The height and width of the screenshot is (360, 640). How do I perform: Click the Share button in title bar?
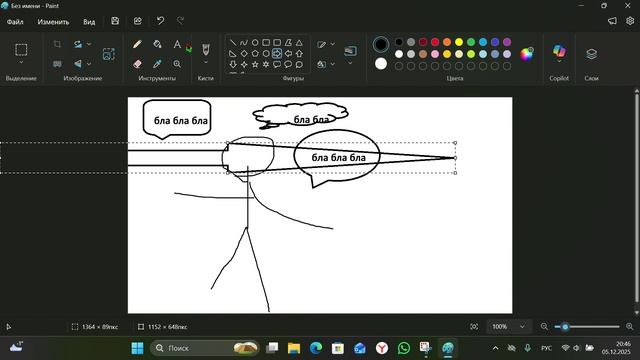tap(138, 21)
